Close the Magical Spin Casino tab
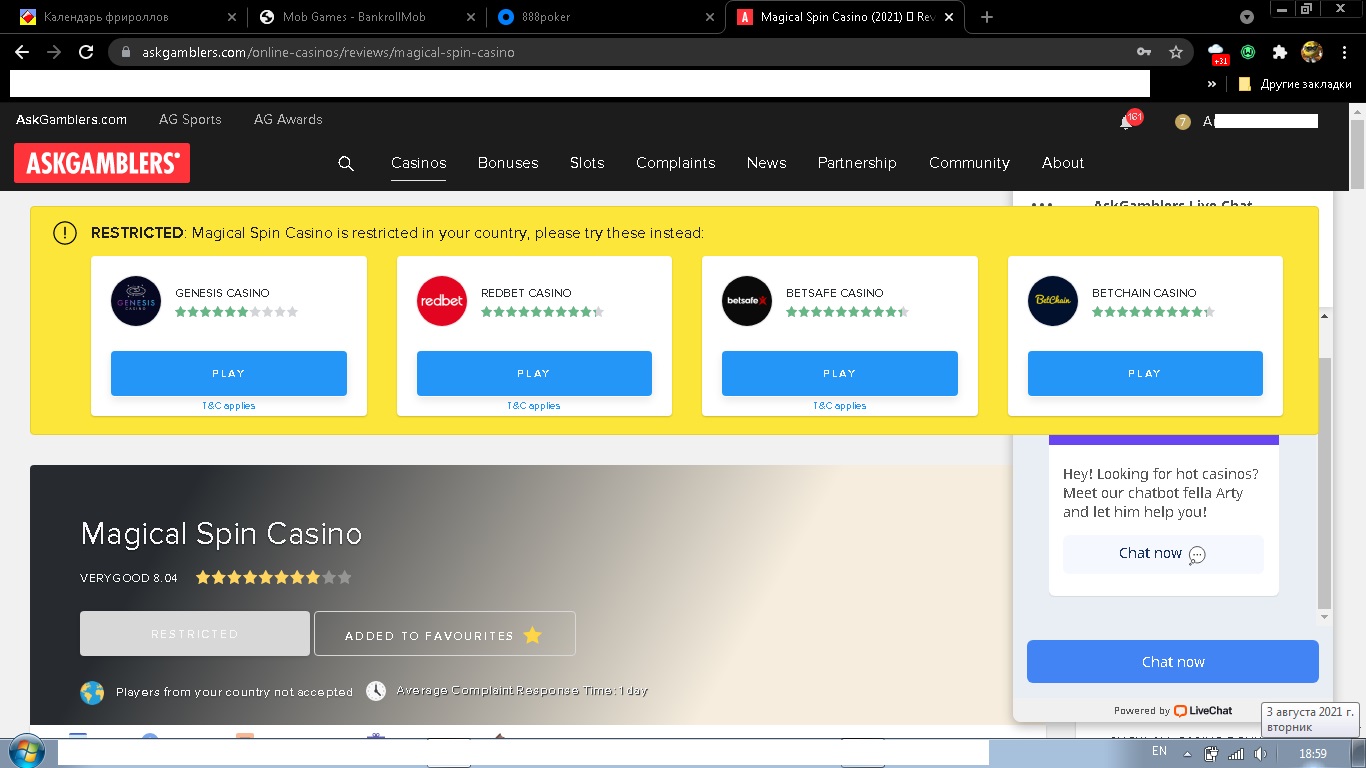The width and height of the screenshot is (1366, 768). point(949,17)
